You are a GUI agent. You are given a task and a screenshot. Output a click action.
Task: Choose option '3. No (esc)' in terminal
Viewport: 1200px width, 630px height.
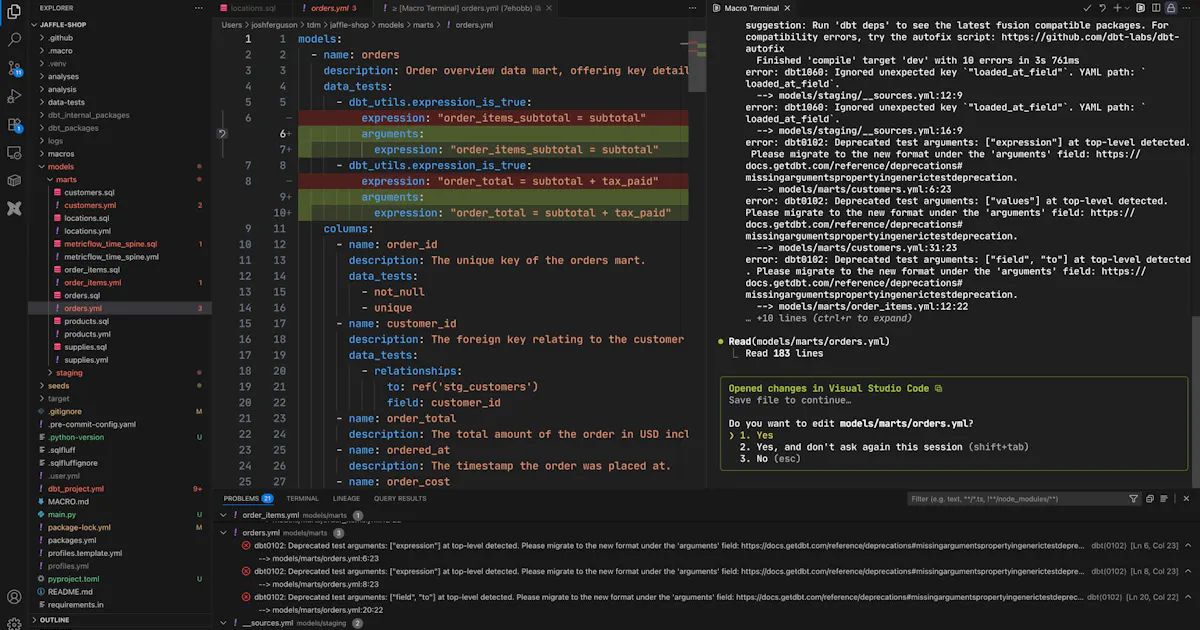click(770, 459)
